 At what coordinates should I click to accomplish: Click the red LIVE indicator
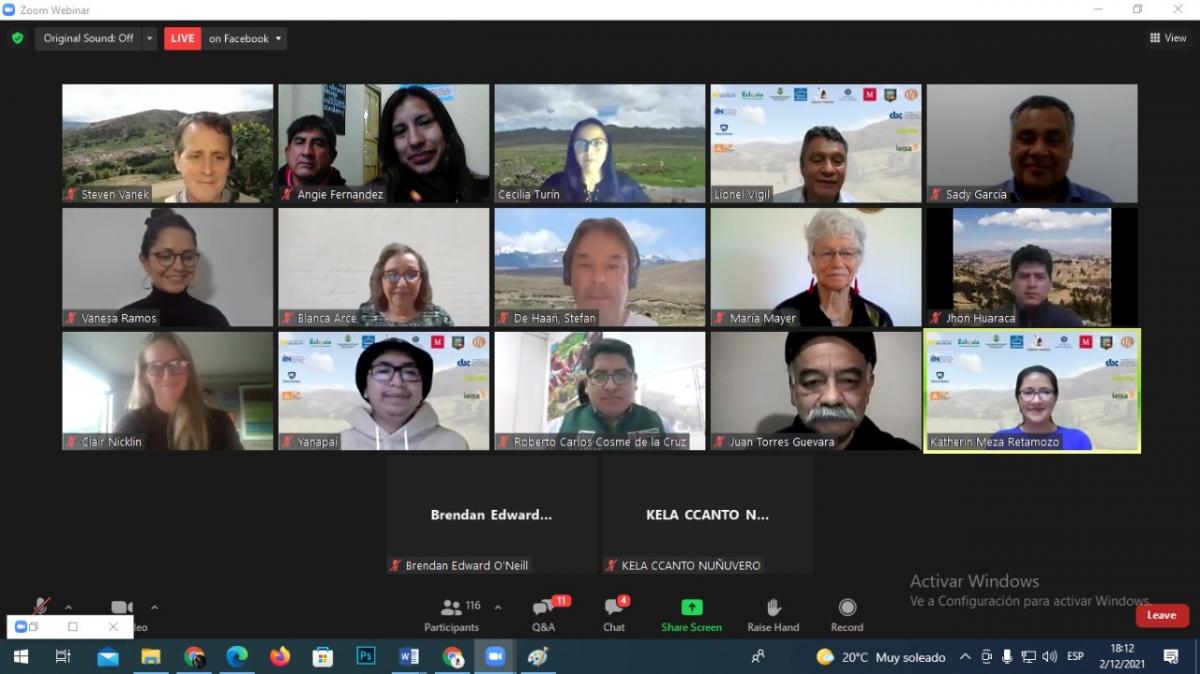click(x=183, y=38)
